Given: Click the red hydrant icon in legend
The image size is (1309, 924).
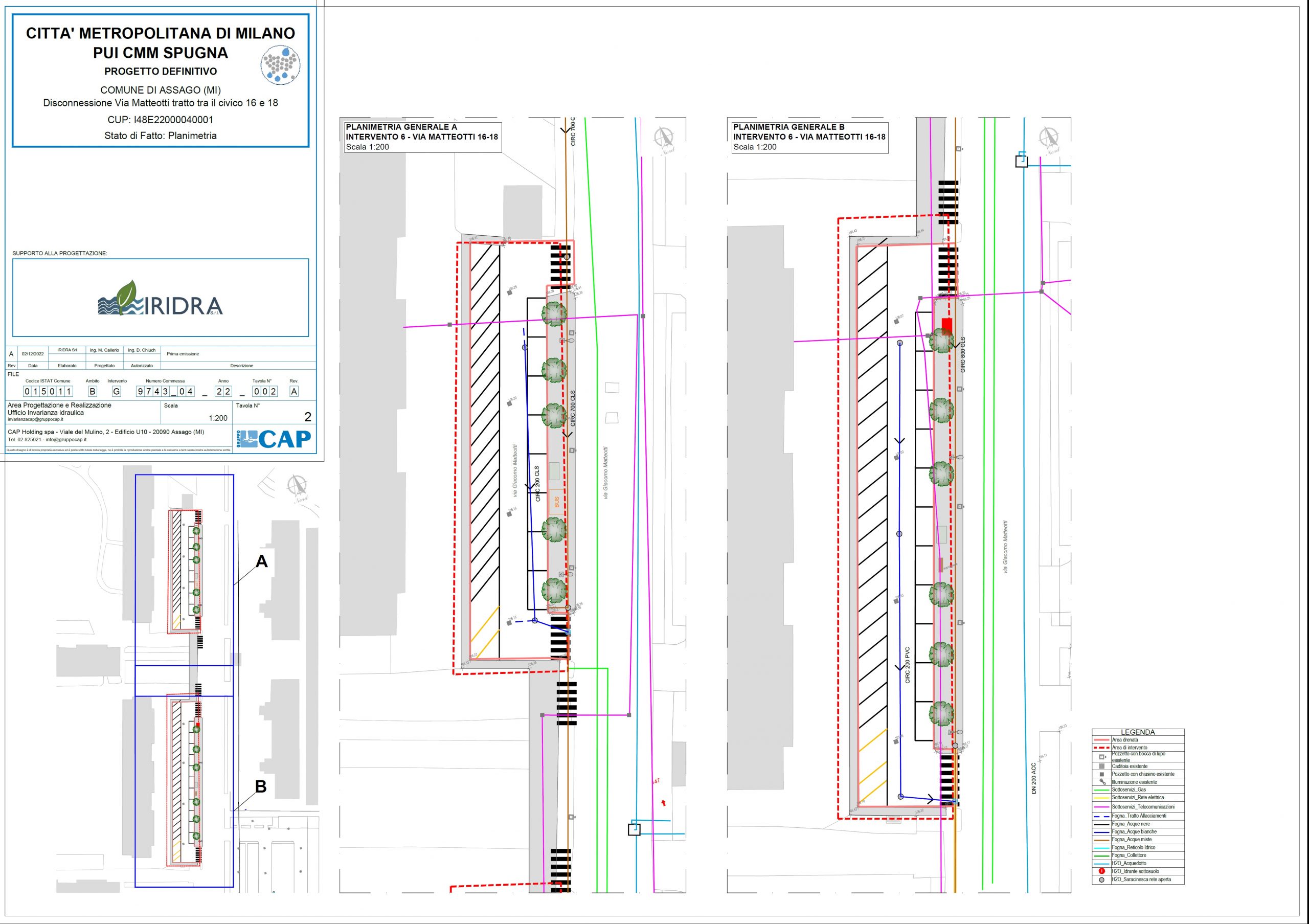Looking at the screenshot, I should click(1101, 871).
